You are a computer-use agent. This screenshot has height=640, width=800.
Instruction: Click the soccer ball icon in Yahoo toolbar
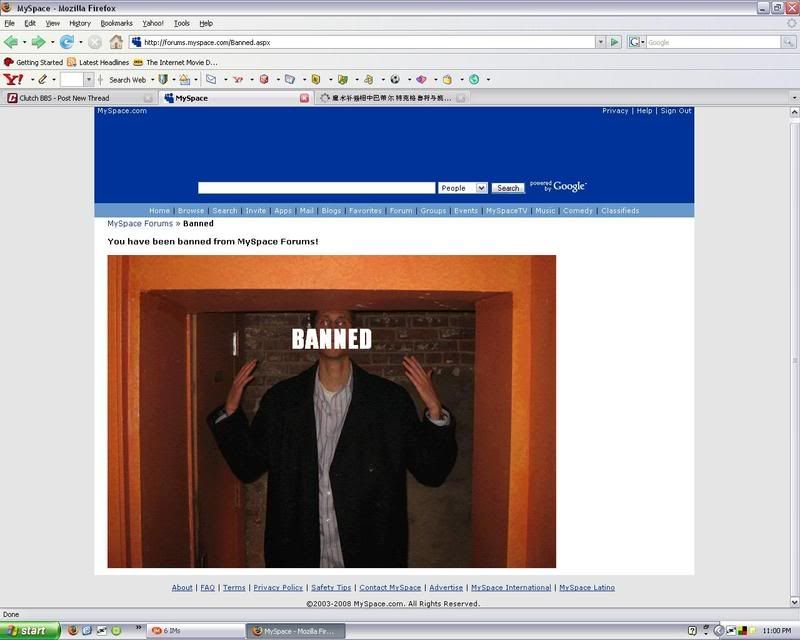(x=395, y=79)
